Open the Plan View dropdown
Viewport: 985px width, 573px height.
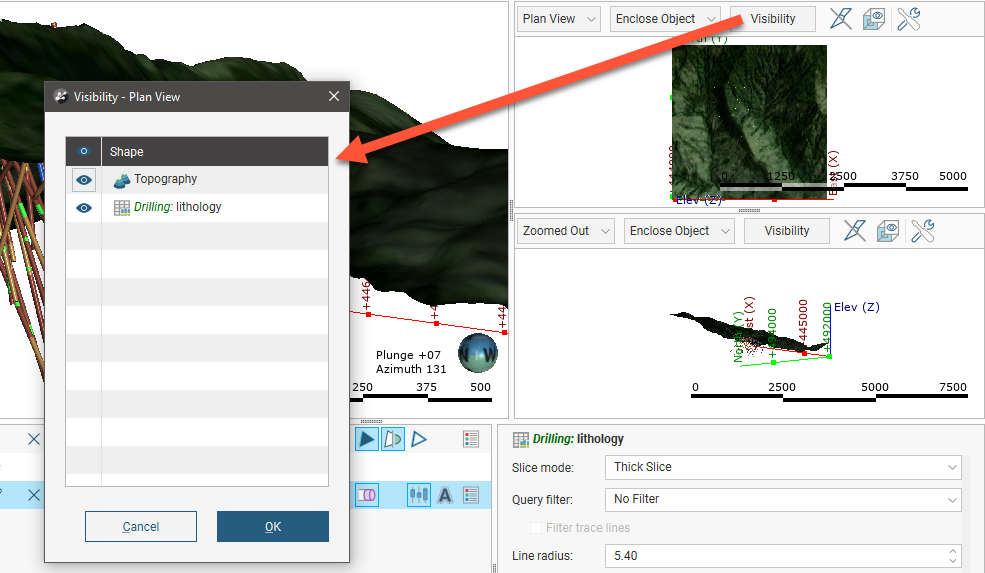tap(560, 19)
